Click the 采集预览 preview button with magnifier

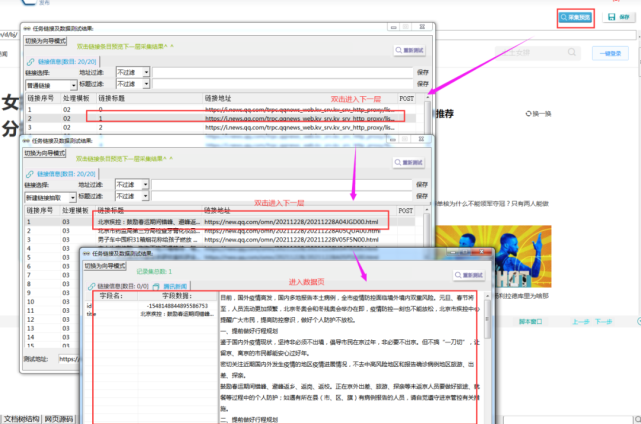click(576, 17)
